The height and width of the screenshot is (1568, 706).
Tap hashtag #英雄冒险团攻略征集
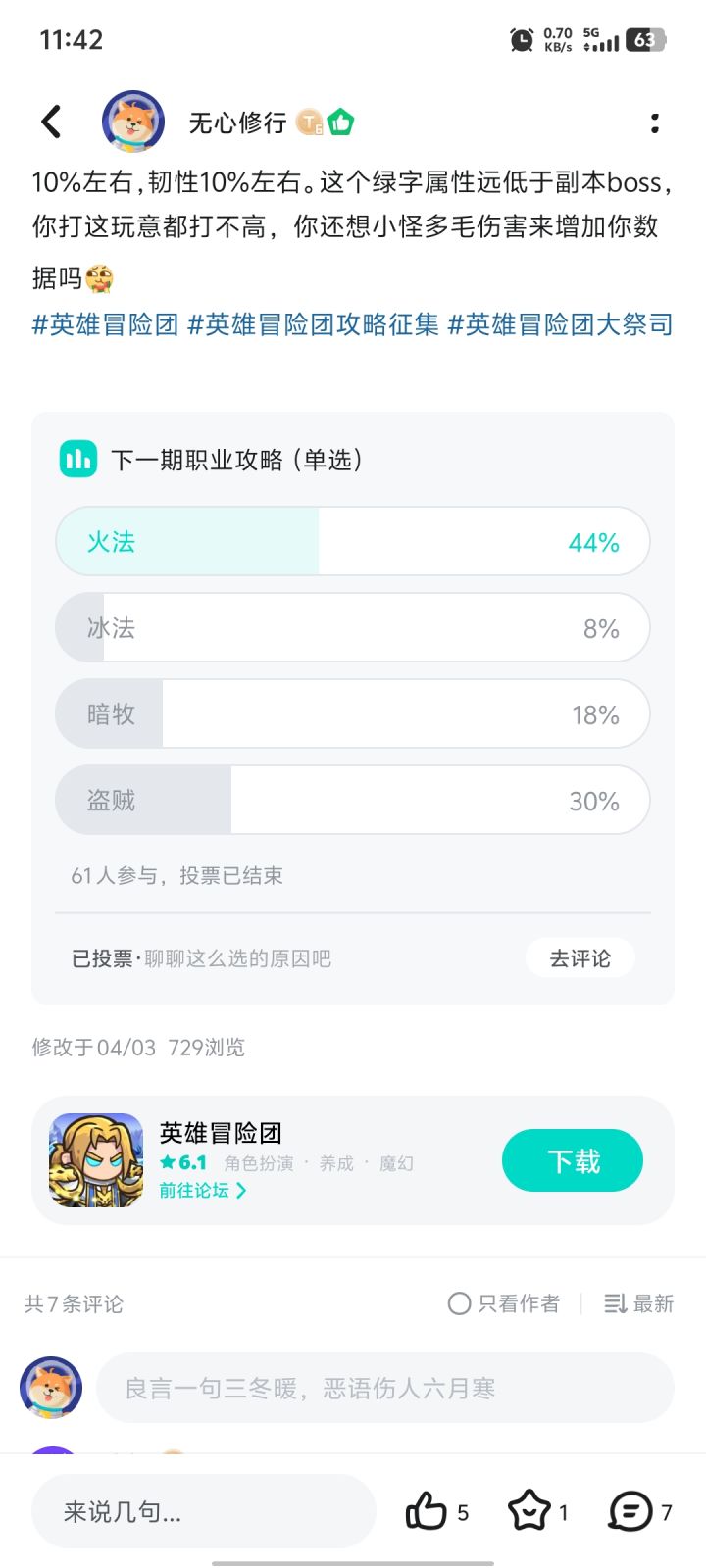(313, 324)
